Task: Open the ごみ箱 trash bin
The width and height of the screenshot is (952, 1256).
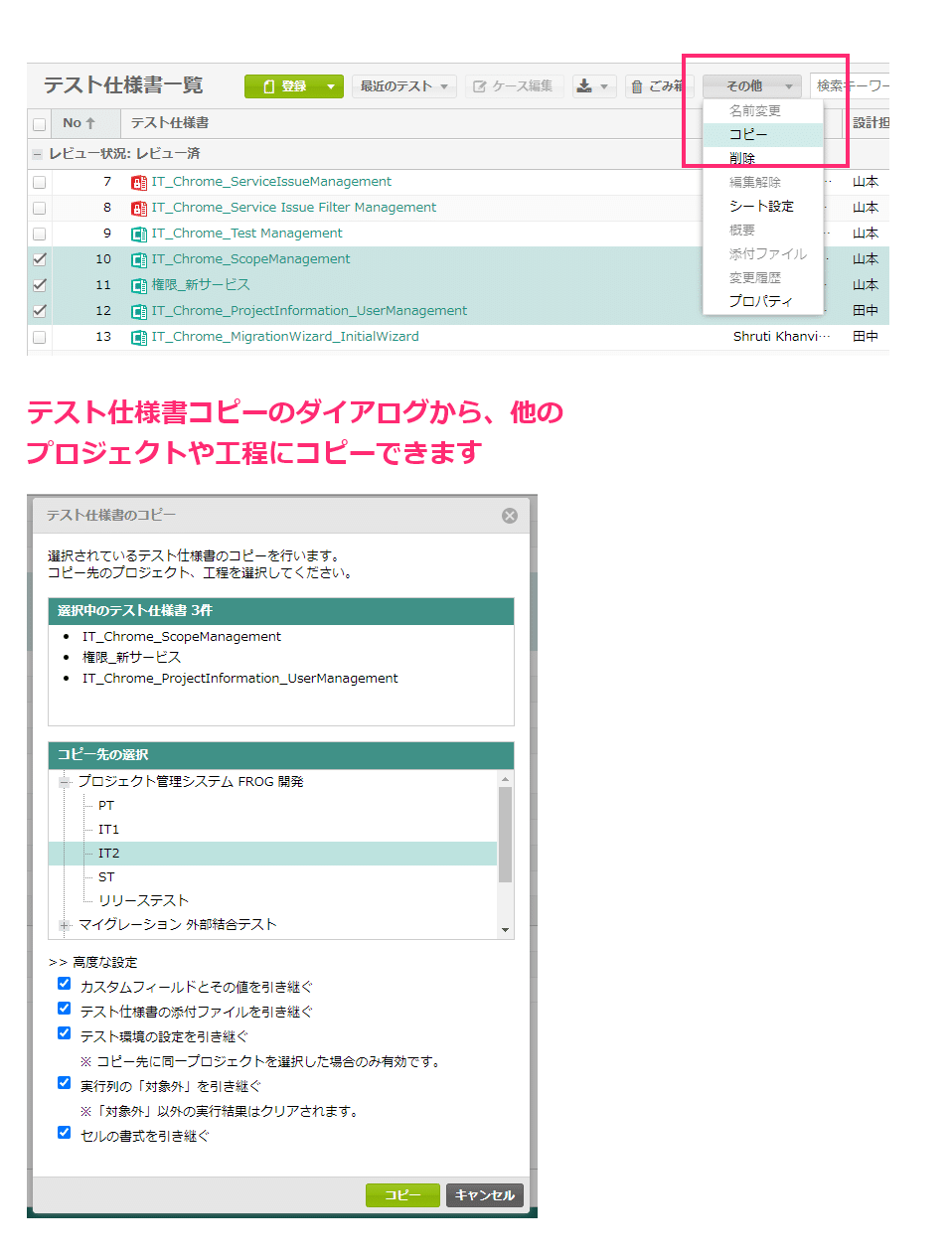Action: click(x=657, y=86)
